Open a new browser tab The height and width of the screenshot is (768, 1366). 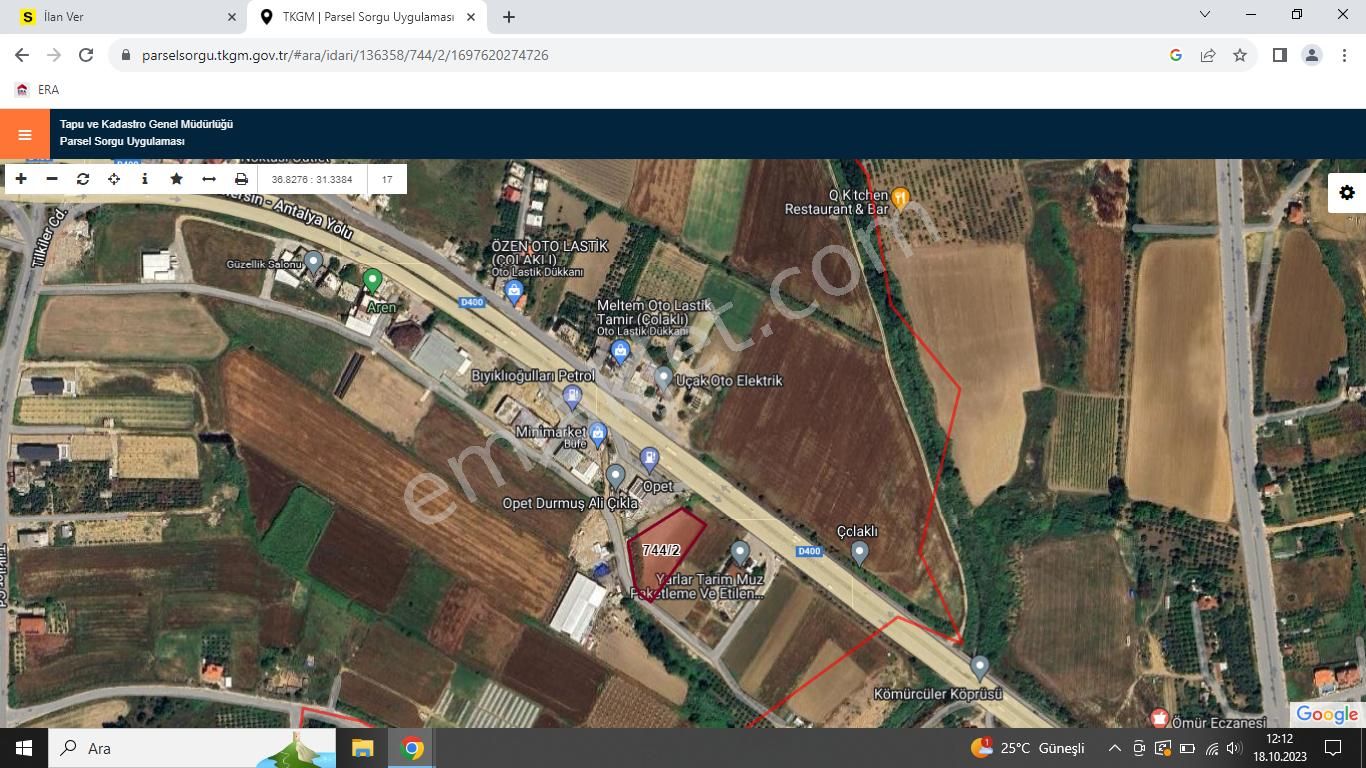[509, 17]
